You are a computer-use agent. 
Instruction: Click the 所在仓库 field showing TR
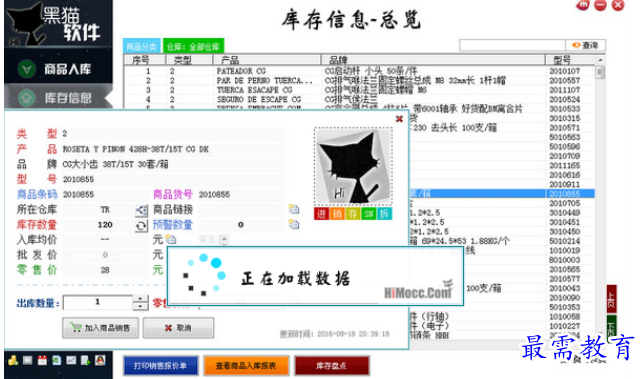(98, 210)
